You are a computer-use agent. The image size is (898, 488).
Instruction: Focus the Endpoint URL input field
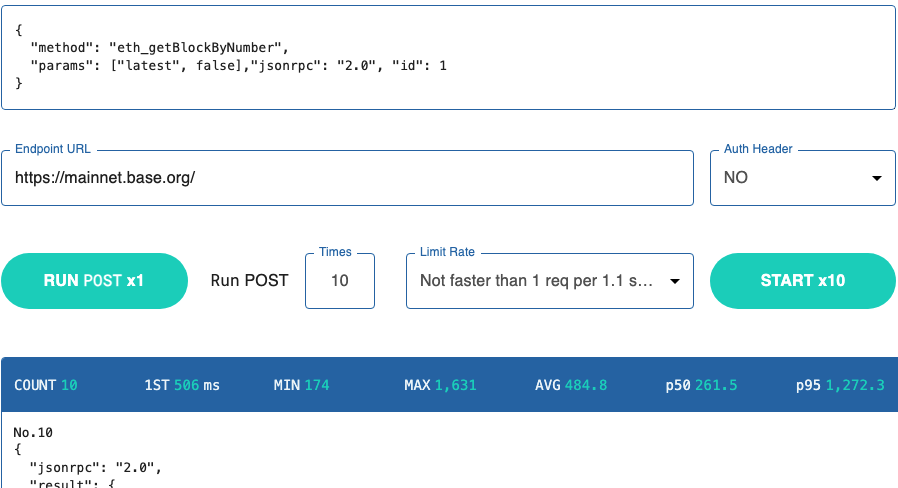point(347,178)
